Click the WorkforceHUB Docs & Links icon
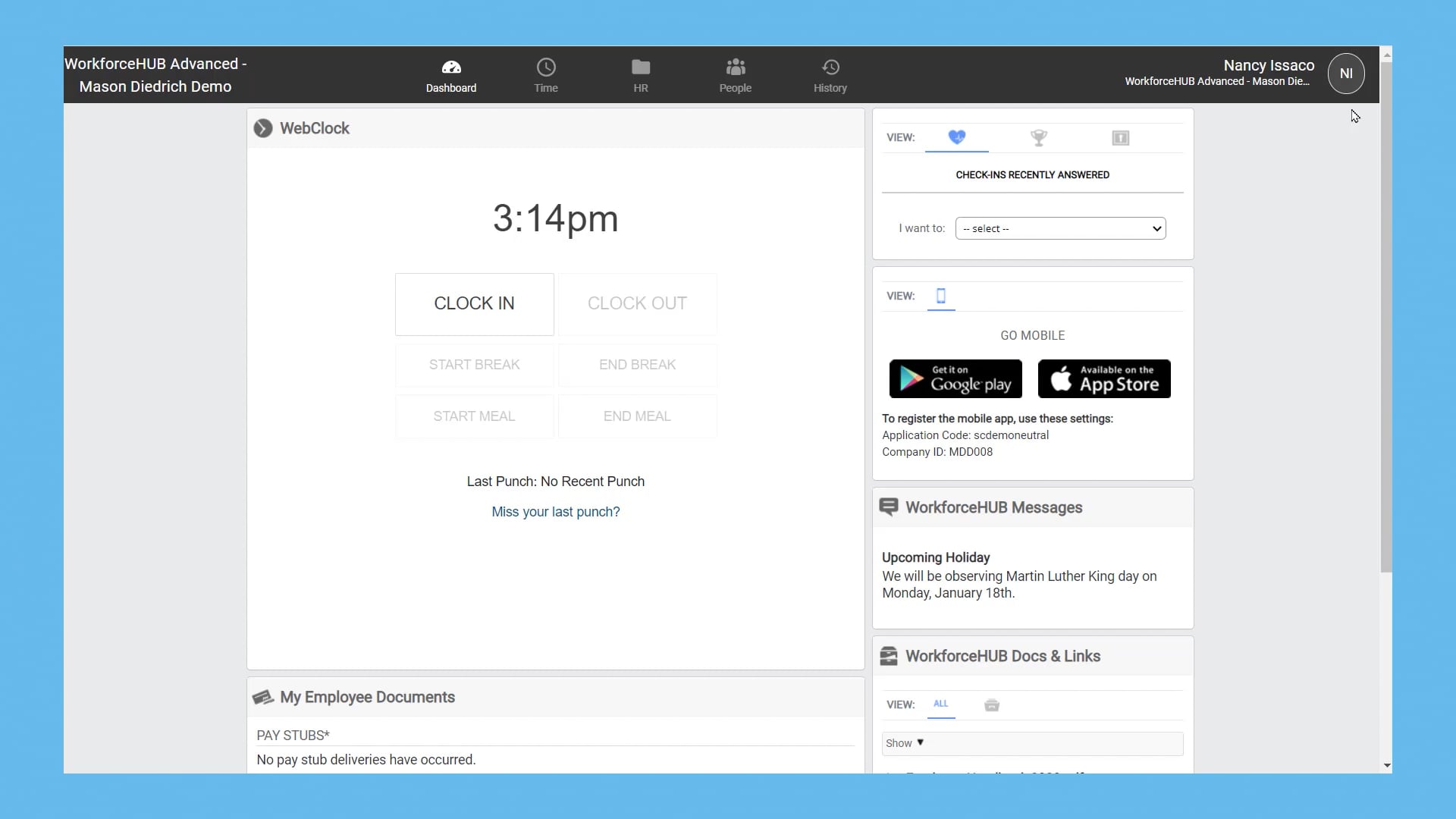This screenshot has width=1456, height=819. point(889,655)
